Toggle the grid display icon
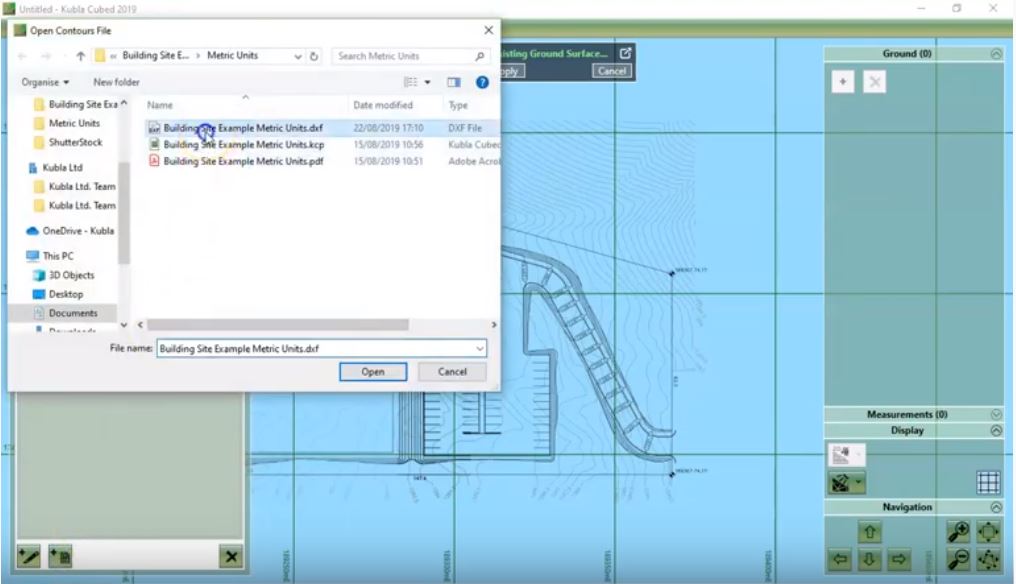Screen dimensions: 1016x584 tap(988, 482)
